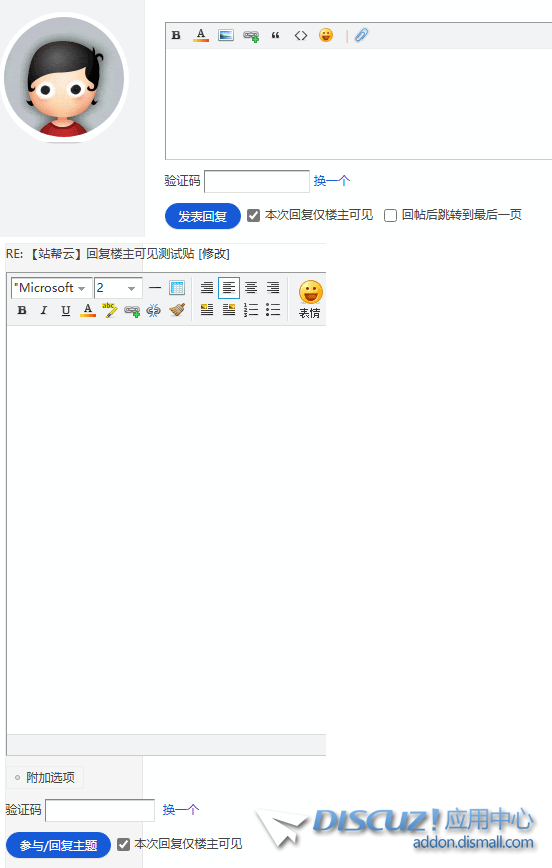
Task: Insert table in the advanced editor
Action: pos(177,288)
